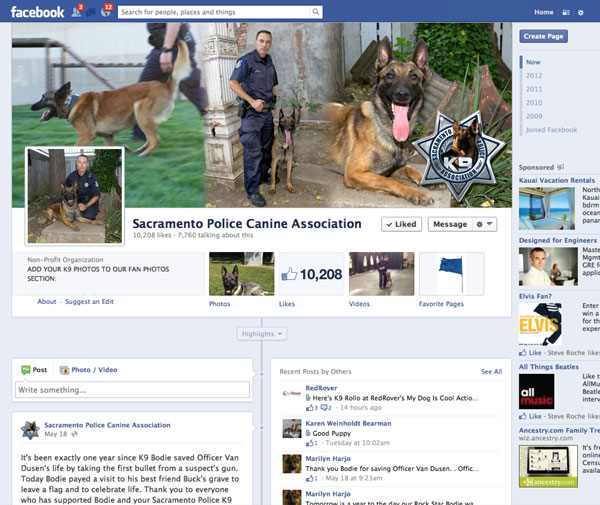Viewport: 600px width, 505px height.
Task: Click Karen Weinholdt Bearman name link
Action: [x=348, y=423]
